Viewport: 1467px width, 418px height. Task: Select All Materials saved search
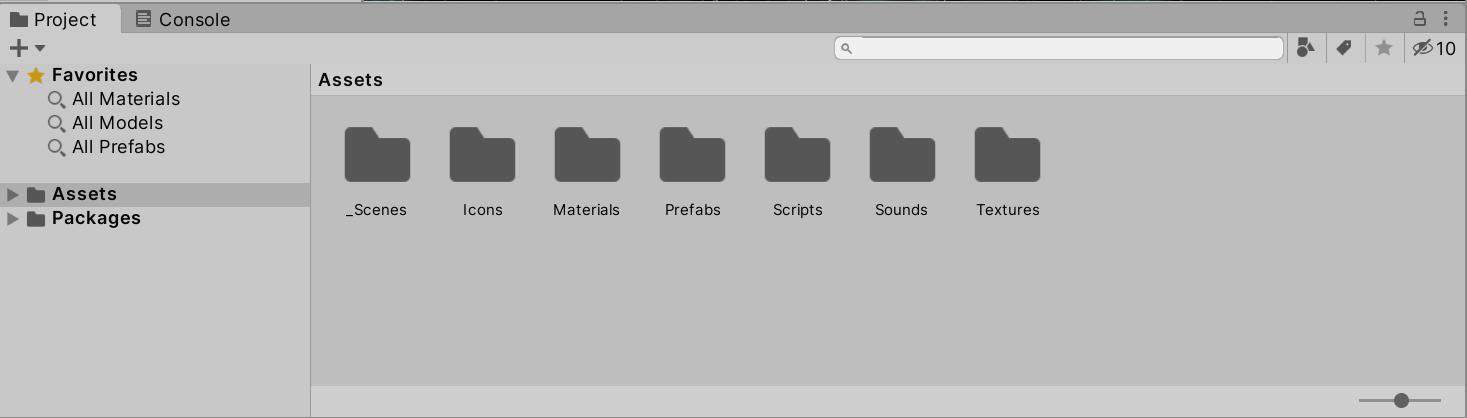(125, 99)
